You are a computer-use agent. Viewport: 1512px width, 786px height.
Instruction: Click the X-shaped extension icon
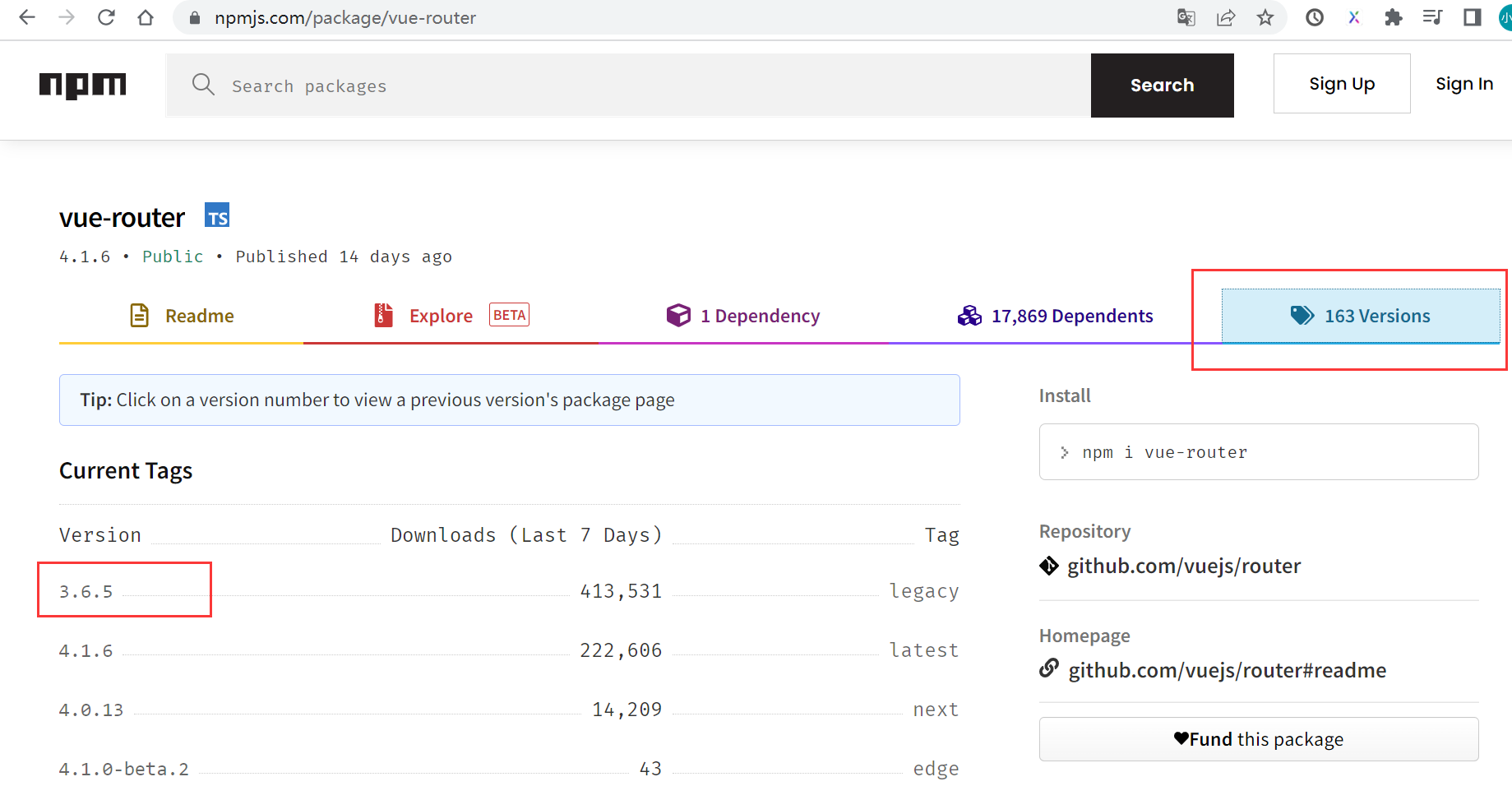click(x=1354, y=17)
